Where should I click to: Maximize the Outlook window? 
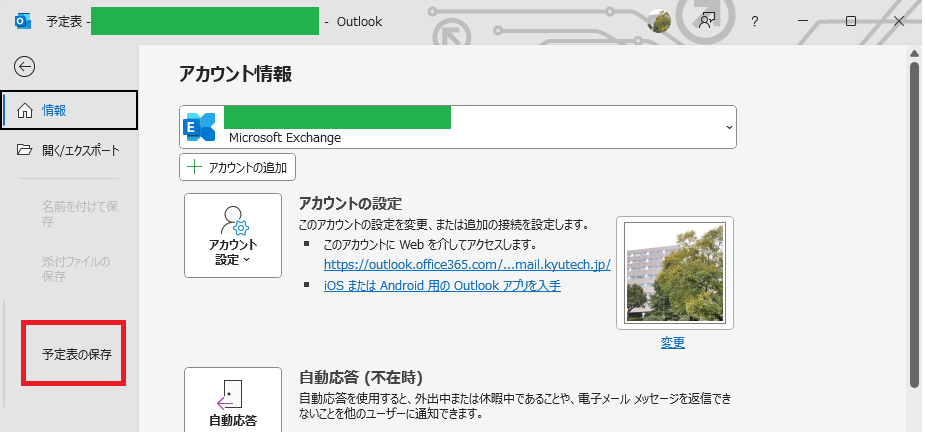(851, 21)
